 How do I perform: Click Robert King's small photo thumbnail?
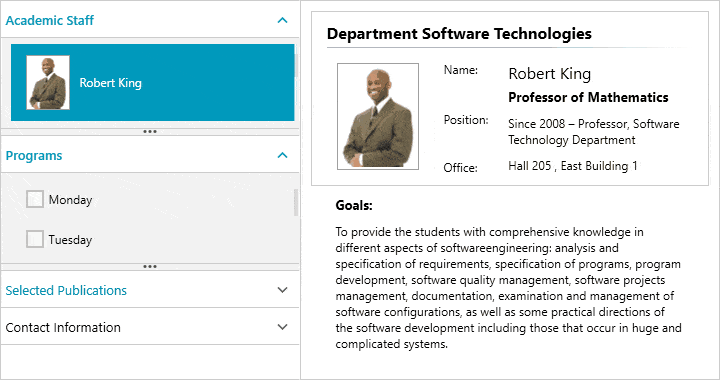point(48,83)
